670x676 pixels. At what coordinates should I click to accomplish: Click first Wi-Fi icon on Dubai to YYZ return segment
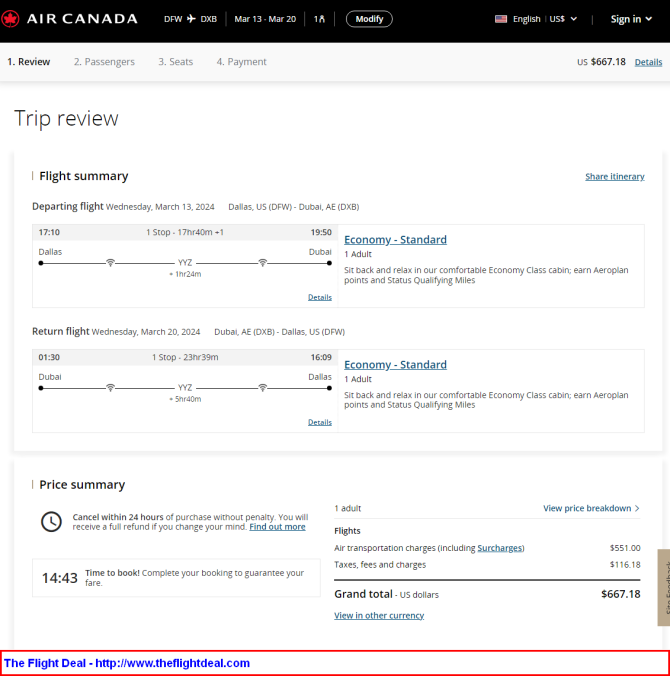point(110,388)
